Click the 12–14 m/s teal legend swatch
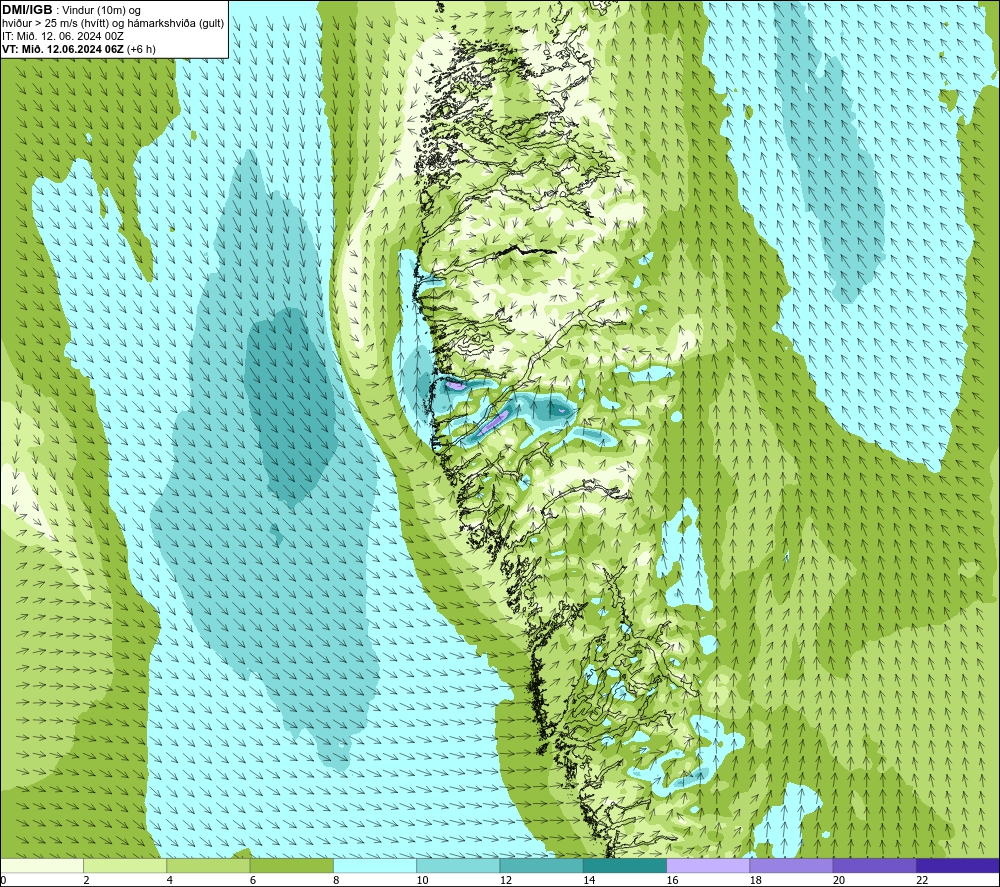 541,866
